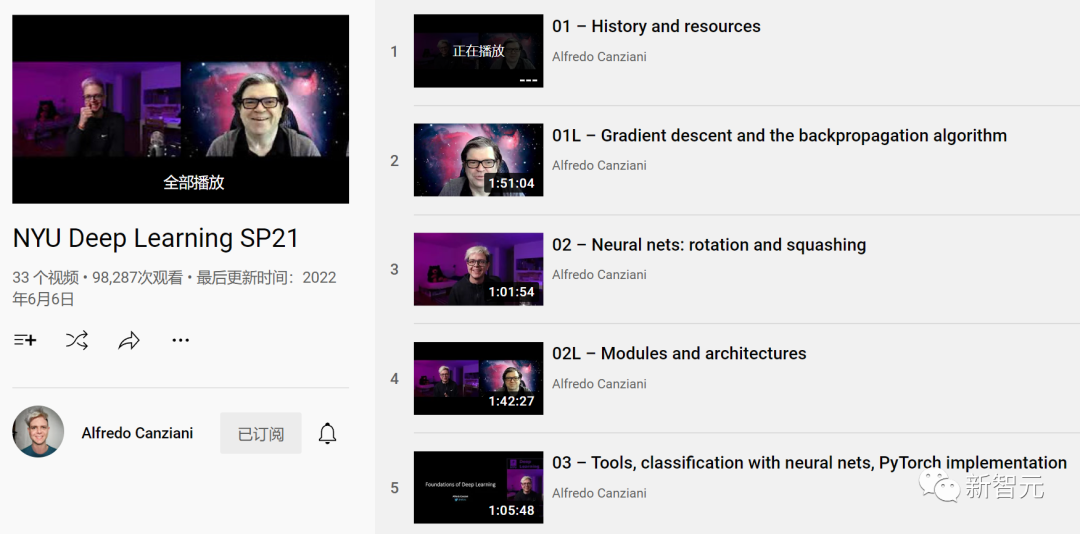Click index number 3 in playlist
This screenshot has height=534, width=1080.
click(x=394, y=269)
